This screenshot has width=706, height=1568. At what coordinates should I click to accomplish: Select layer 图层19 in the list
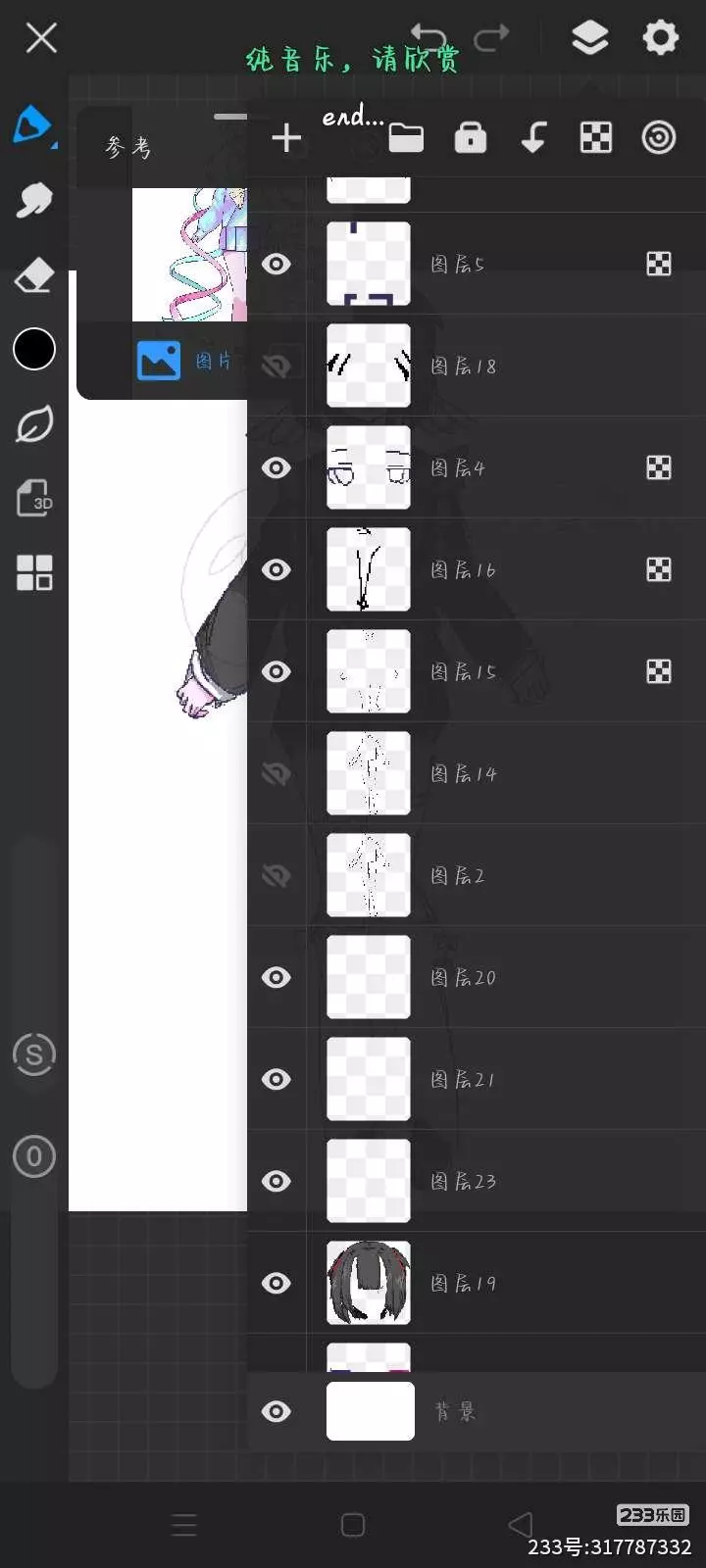(x=510, y=1283)
